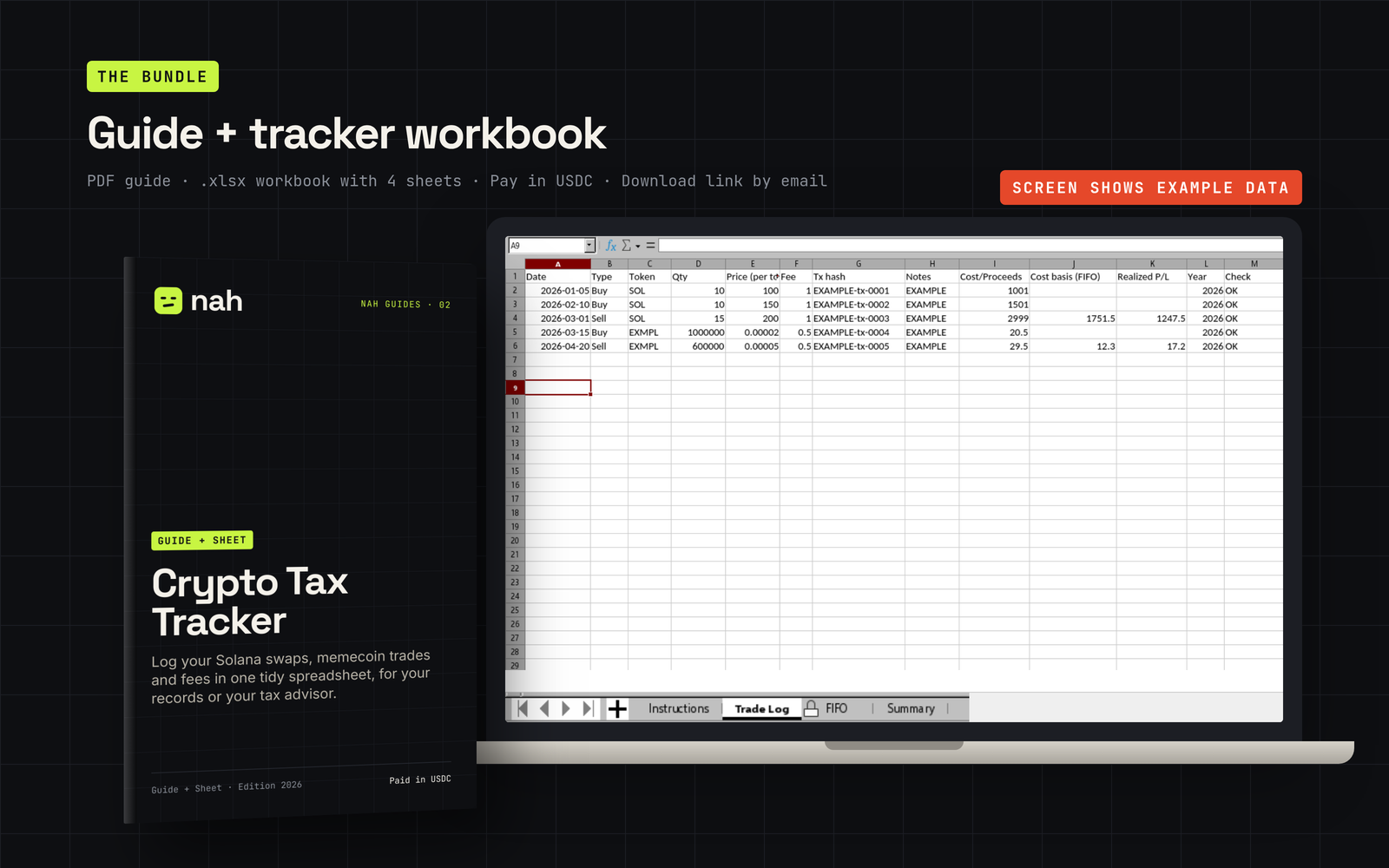
Task: Jump to the first sheet tab arrow
Action: point(523,708)
